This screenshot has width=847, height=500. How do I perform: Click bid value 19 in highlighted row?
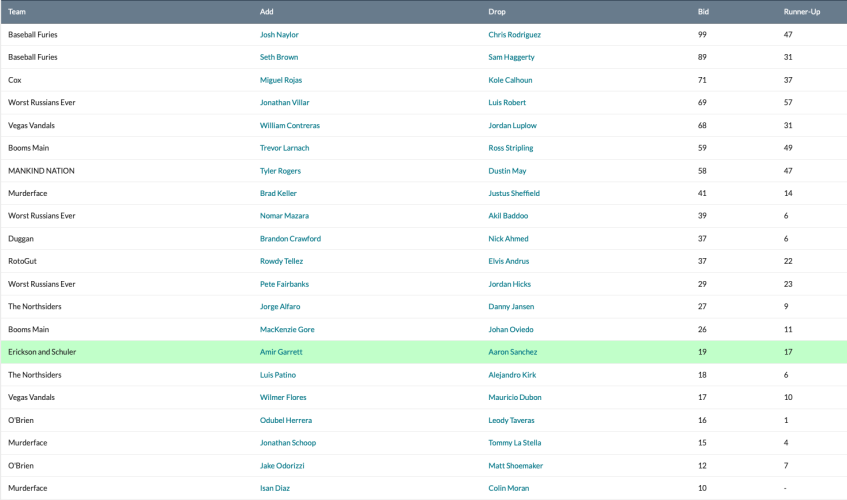(x=702, y=352)
